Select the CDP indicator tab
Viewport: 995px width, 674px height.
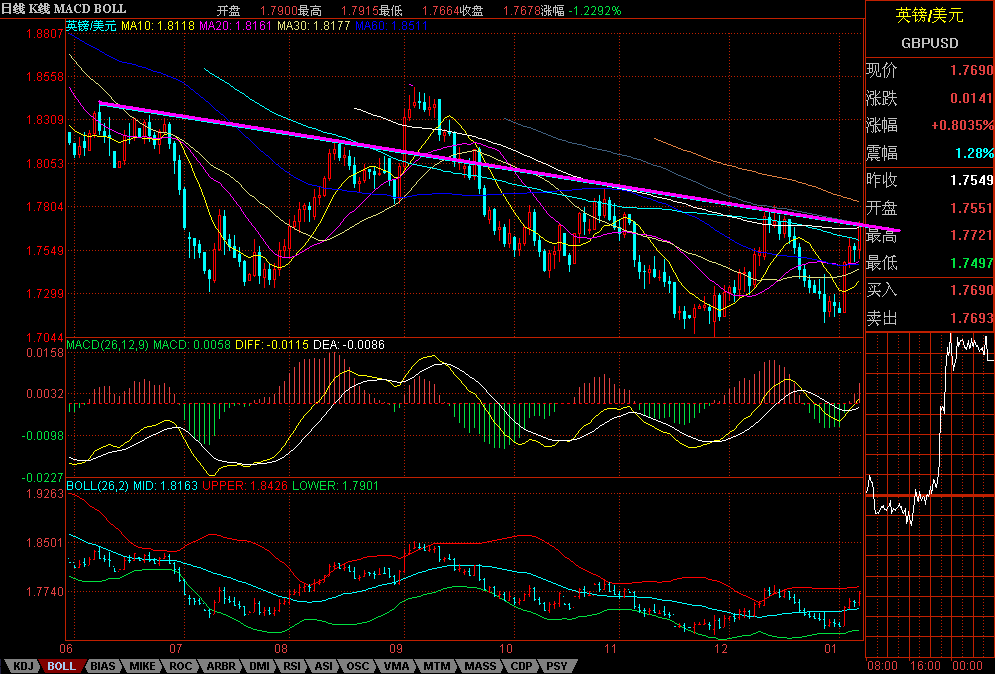click(x=521, y=666)
